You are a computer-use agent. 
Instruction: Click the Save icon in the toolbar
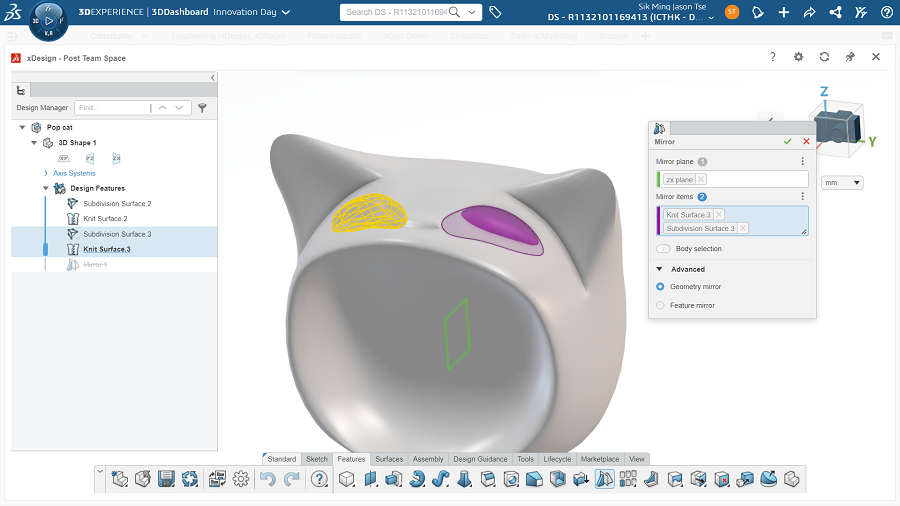167,479
